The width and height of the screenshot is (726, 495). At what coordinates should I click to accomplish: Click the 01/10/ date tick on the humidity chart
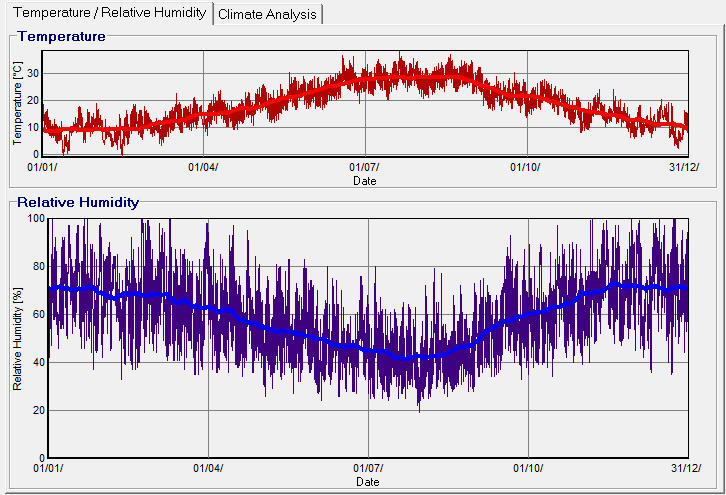528,468
